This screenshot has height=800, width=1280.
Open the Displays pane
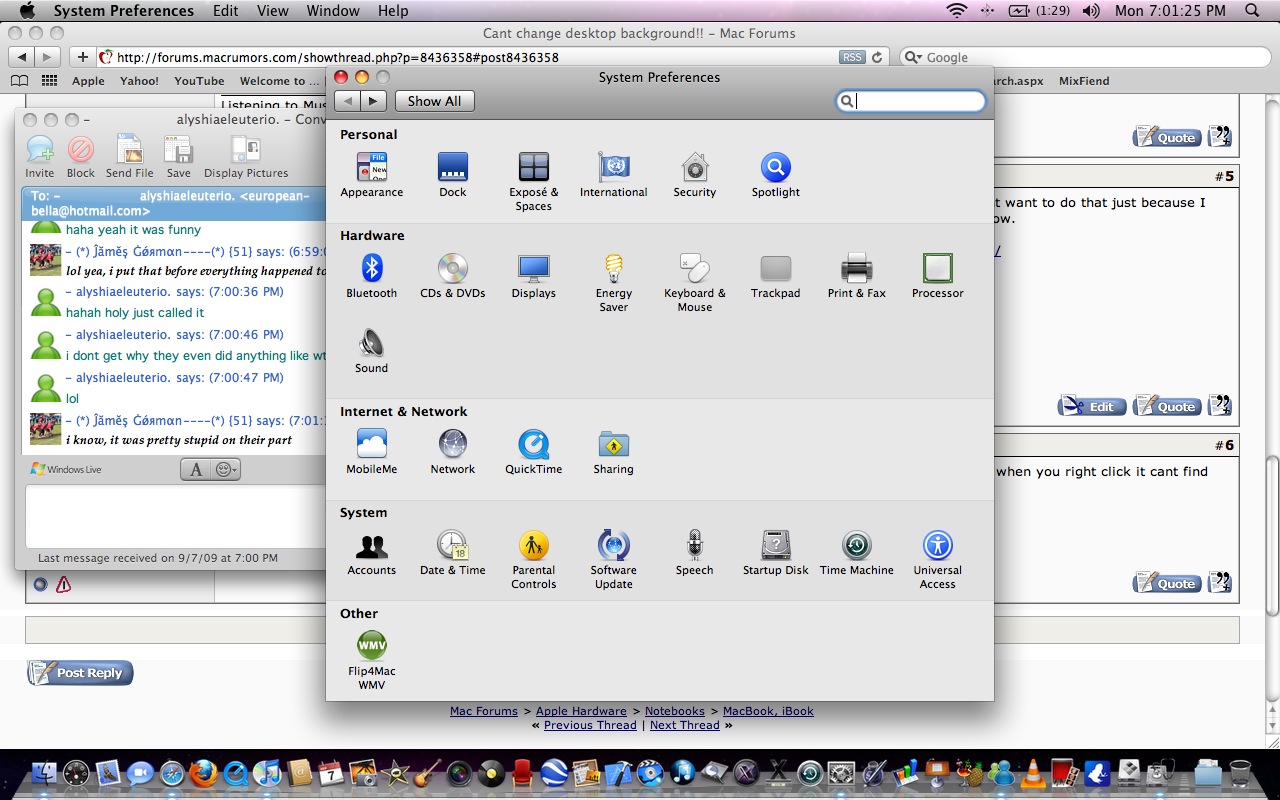(533, 277)
